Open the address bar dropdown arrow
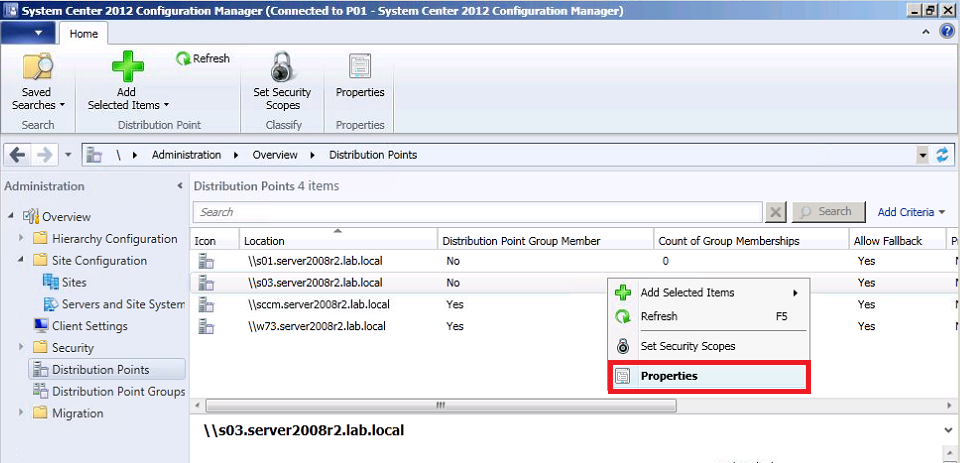This screenshot has height=463, width=960. click(923, 155)
